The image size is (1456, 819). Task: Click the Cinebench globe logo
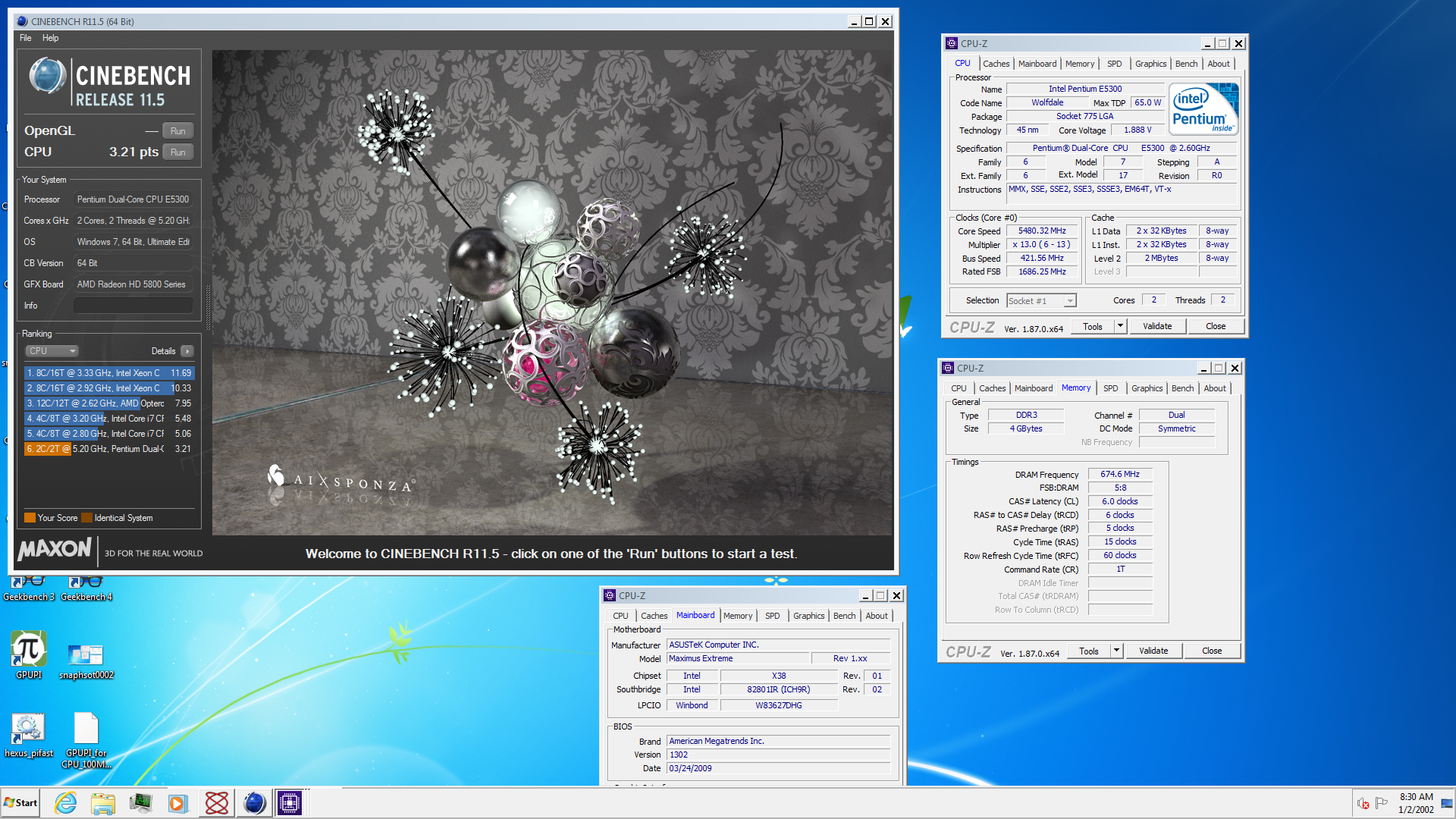47,77
